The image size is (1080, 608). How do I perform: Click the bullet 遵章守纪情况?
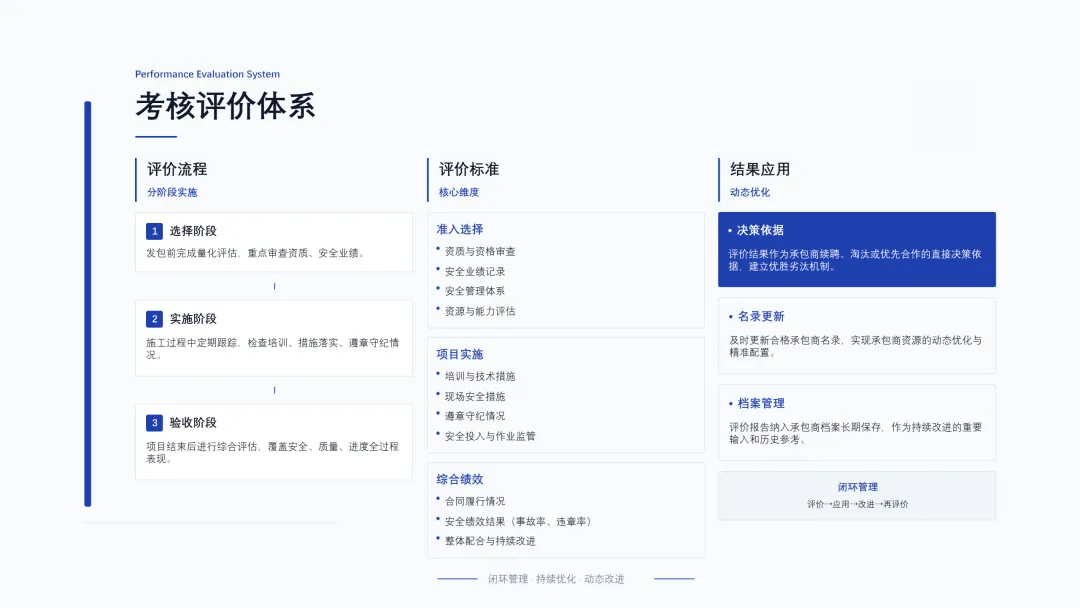475,416
